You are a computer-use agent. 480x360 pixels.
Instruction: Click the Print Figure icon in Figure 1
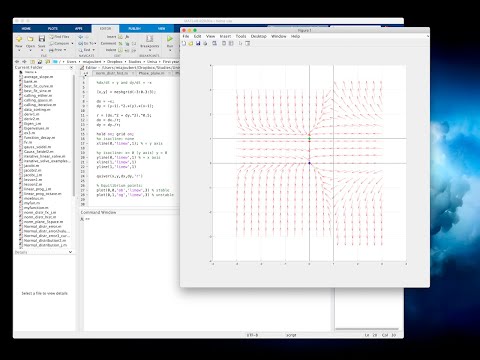click(x=205, y=43)
